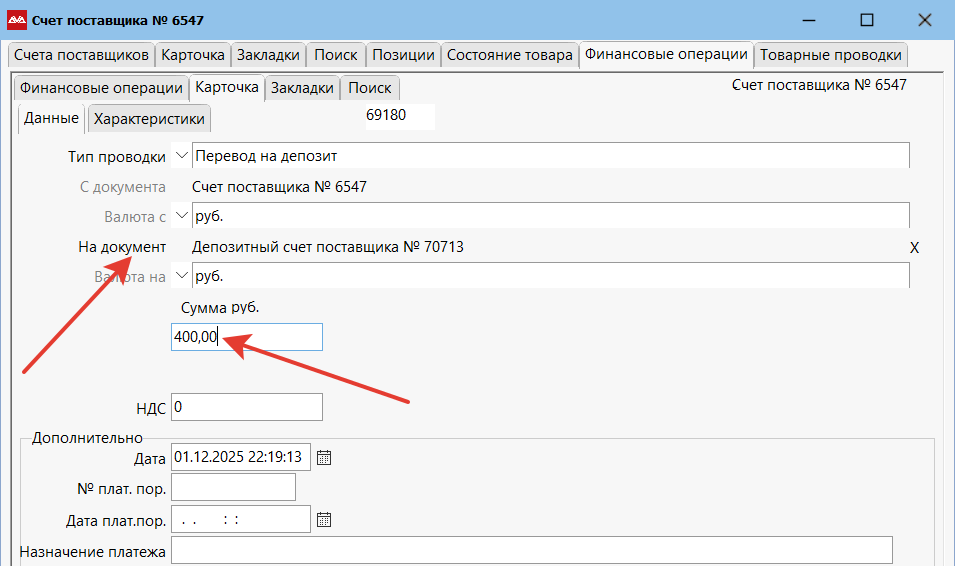Image resolution: width=955 pixels, height=566 pixels.
Task: Open calendar picker for Дата плат.пор.
Action: click(x=323, y=520)
